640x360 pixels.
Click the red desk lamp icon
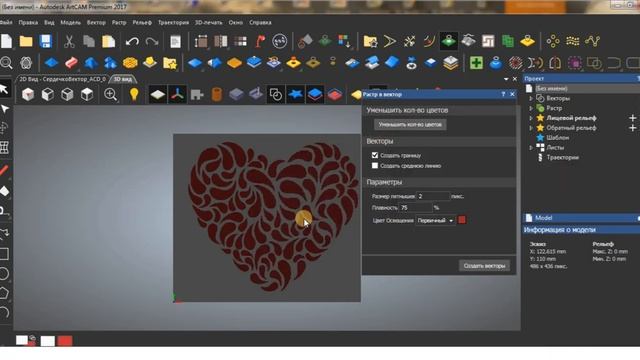point(260,41)
